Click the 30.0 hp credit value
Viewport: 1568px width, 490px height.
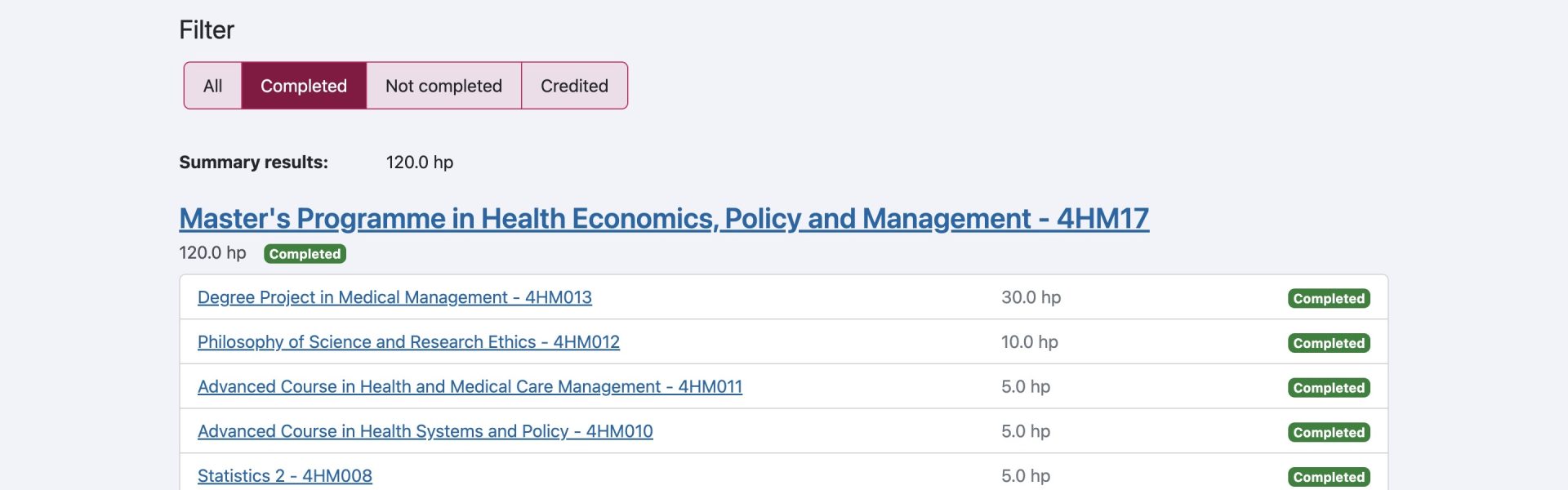click(1031, 297)
